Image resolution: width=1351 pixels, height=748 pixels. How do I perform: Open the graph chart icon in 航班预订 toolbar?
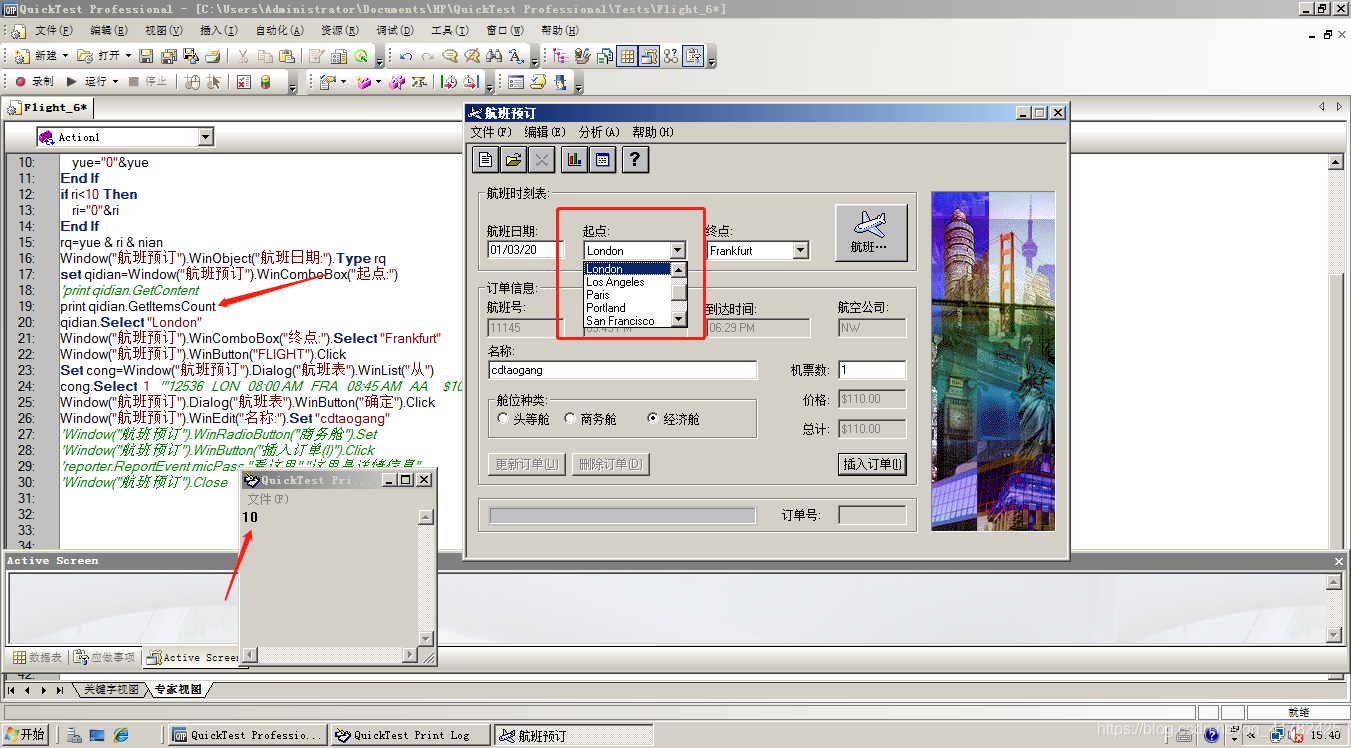pyautogui.click(x=575, y=159)
